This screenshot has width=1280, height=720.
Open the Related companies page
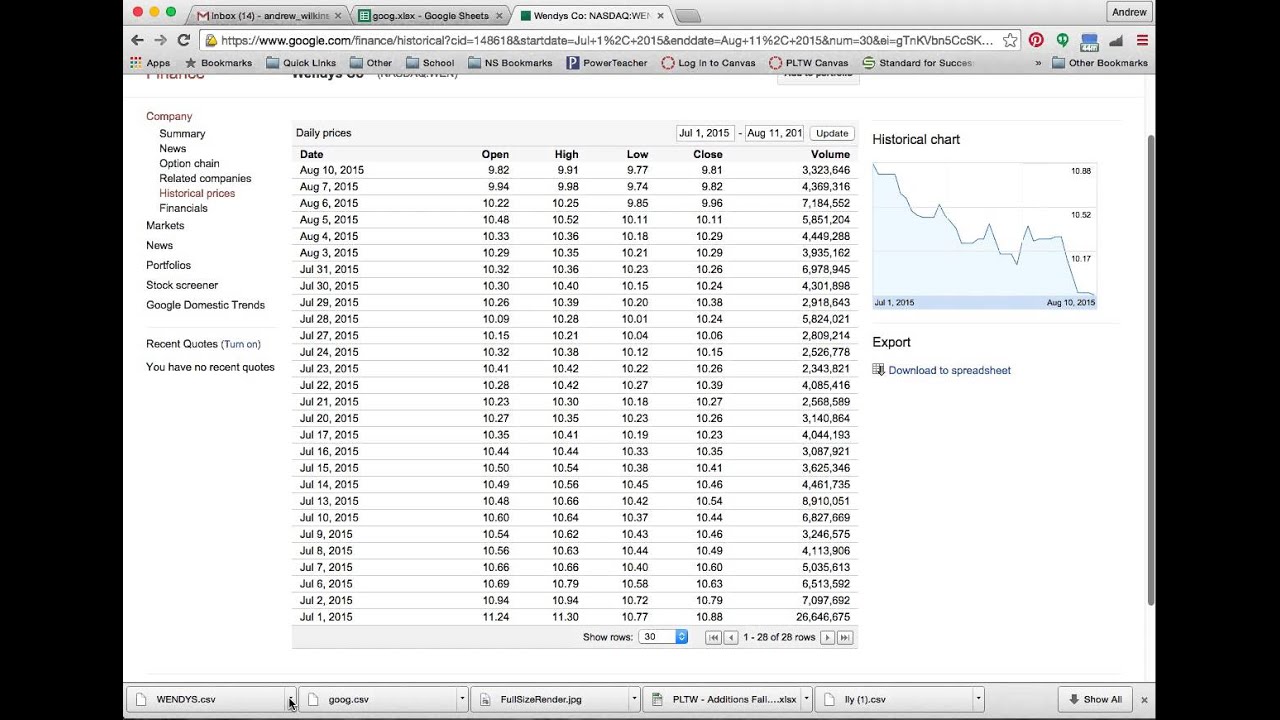coord(205,178)
